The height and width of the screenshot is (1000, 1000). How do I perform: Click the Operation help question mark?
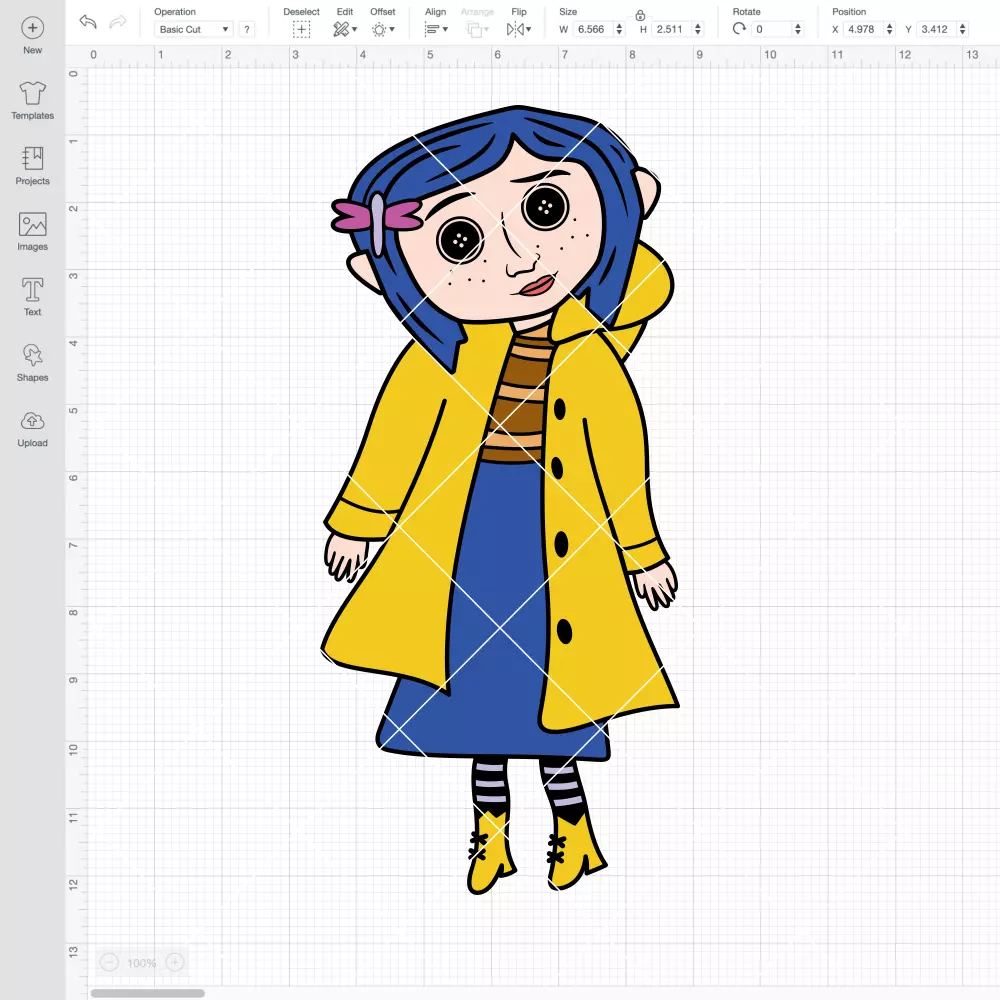click(247, 29)
